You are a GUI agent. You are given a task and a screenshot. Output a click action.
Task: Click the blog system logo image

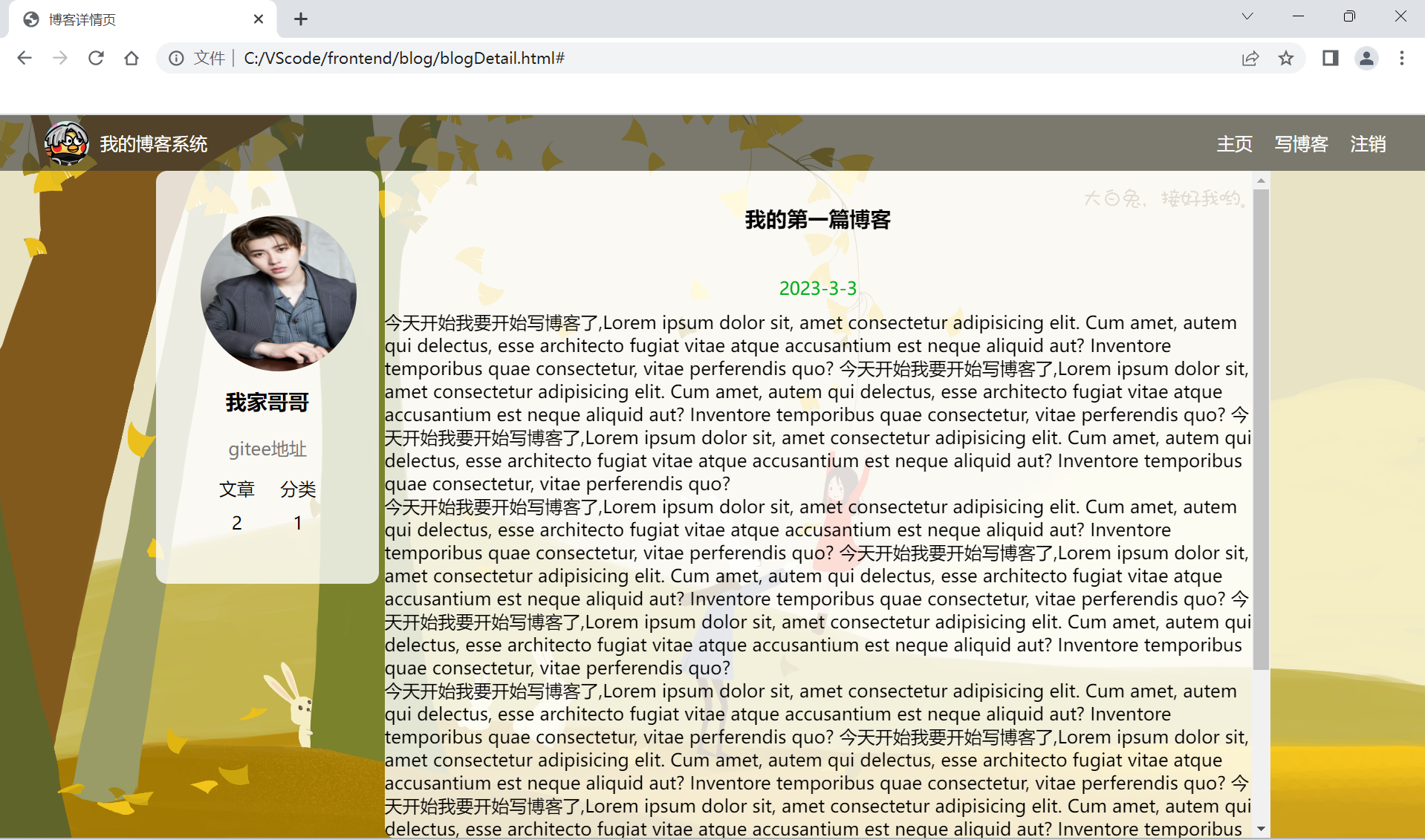(66, 143)
